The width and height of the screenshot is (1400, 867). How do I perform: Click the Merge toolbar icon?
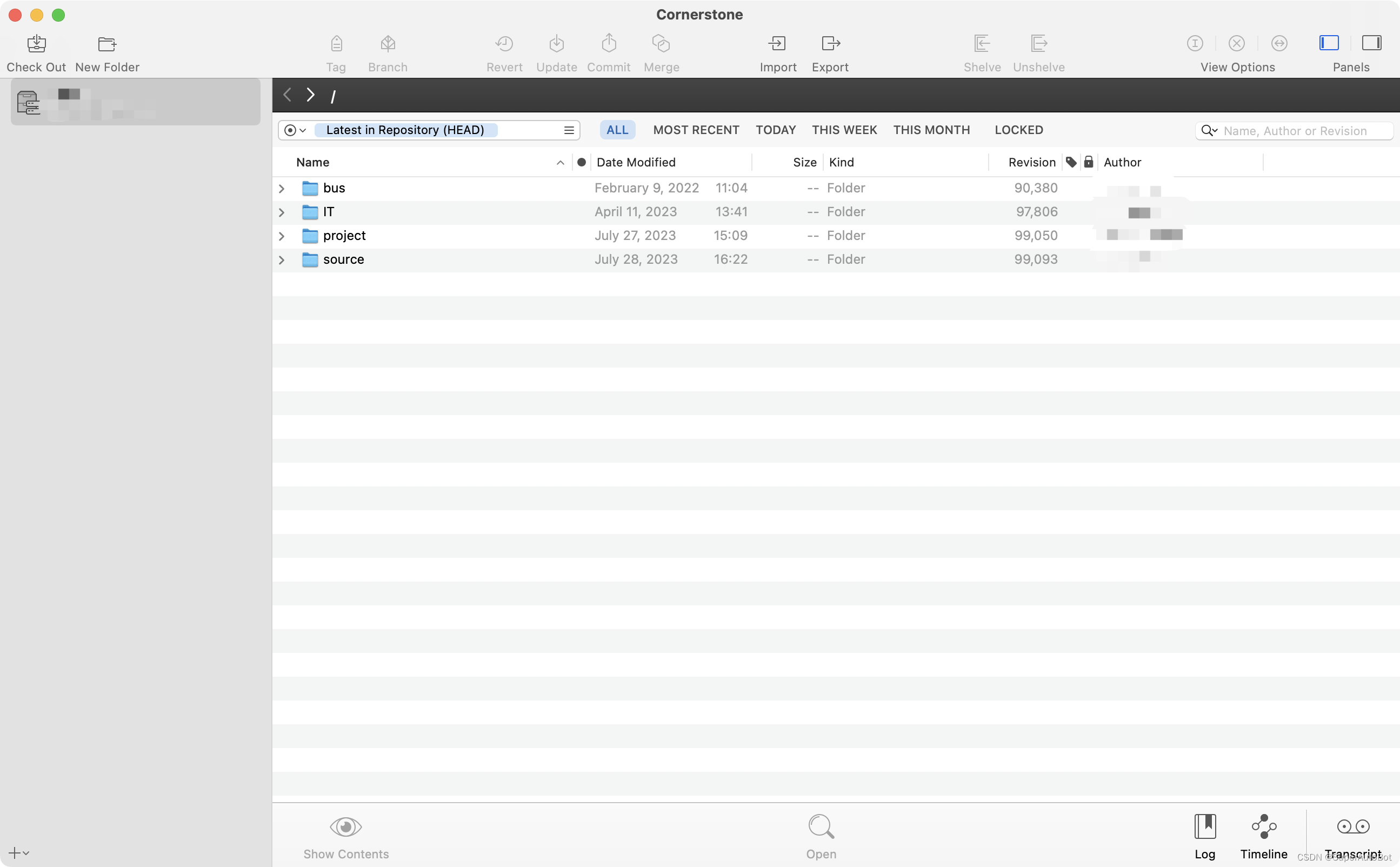point(661,44)
